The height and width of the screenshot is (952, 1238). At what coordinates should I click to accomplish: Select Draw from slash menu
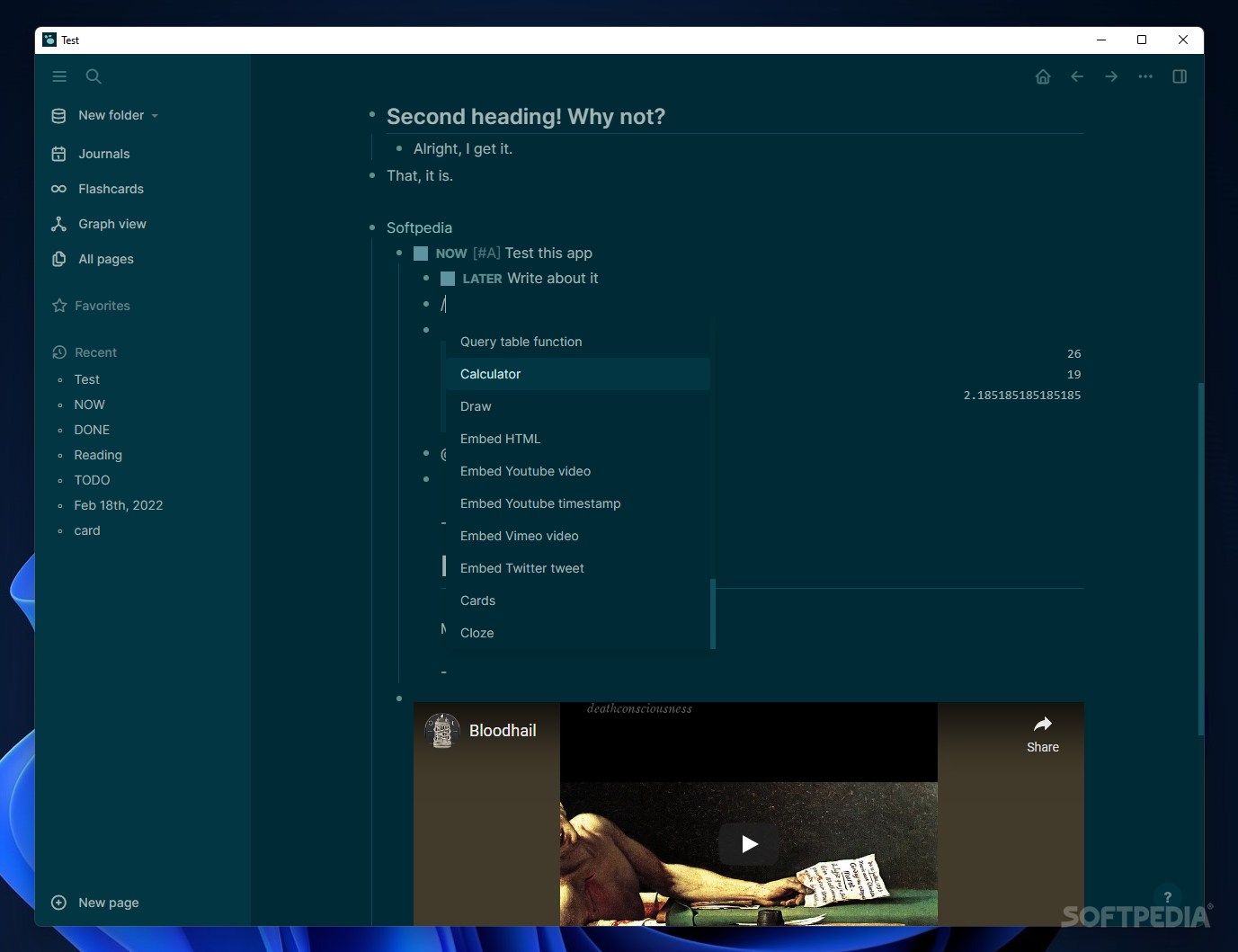tap(577, 406)
